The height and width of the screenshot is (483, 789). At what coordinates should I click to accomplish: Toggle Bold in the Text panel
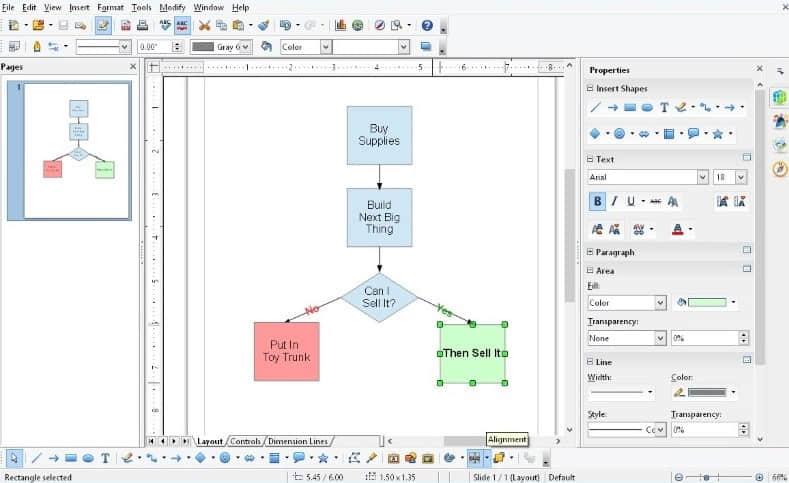[x=597, y=201]
